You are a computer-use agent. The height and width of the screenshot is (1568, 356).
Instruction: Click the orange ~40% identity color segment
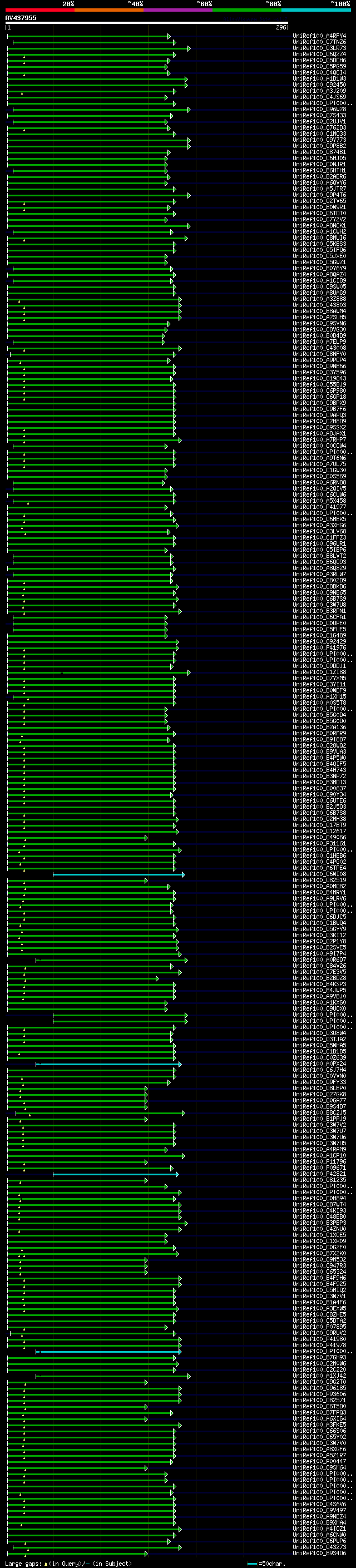click(x=109, y=10)
